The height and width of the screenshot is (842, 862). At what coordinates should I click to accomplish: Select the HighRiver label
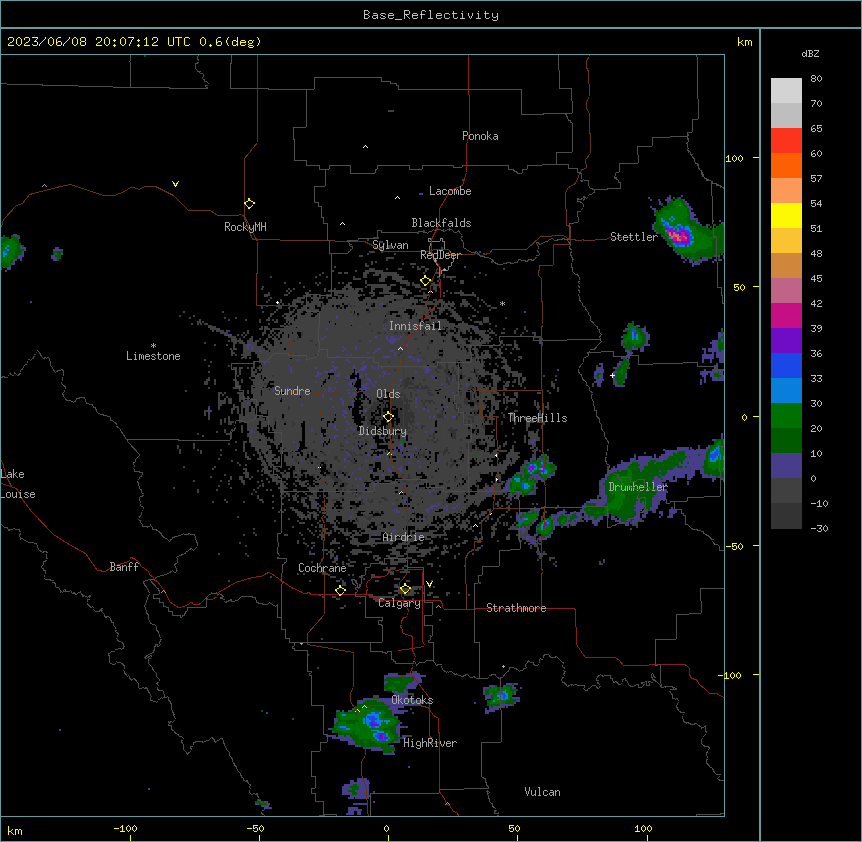click(x=430, y=743)
